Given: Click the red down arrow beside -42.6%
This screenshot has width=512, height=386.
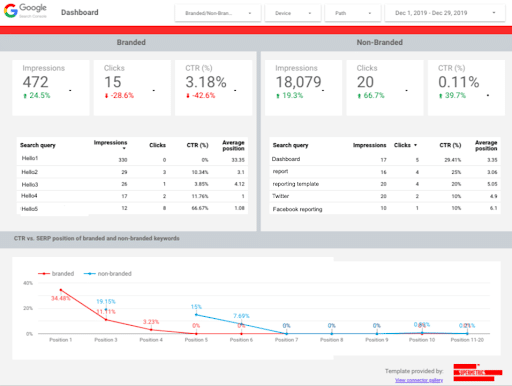Looking at the screenshot, I should 188,96.
